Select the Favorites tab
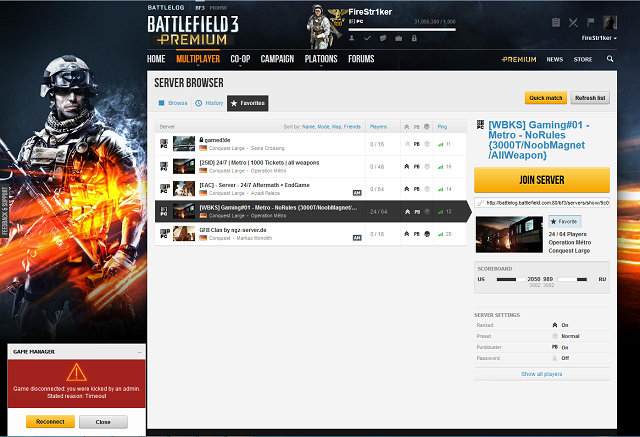 pyautogui.click(x=247, y=103)
